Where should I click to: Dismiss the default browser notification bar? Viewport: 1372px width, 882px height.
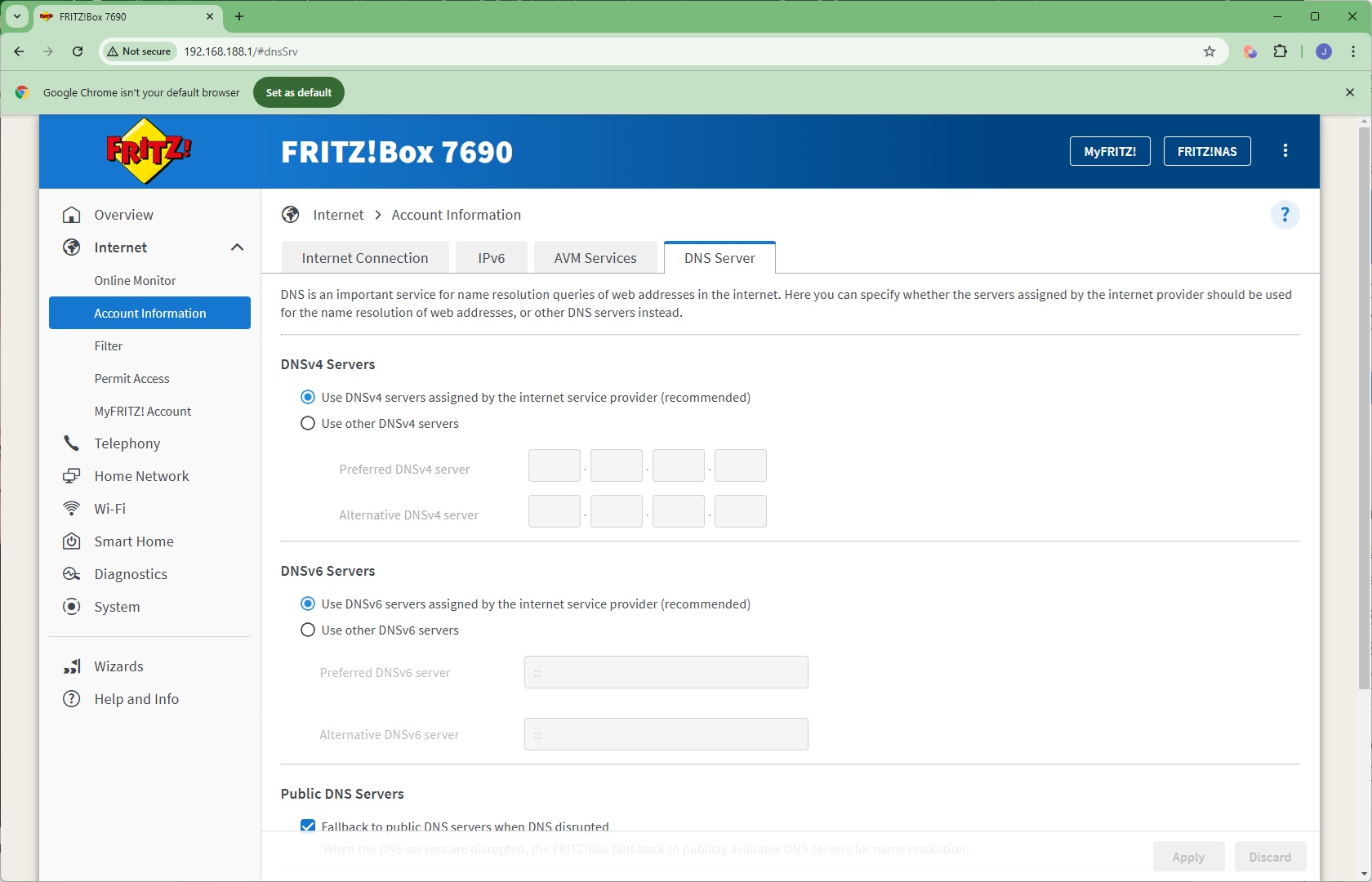coord(1350,92)
